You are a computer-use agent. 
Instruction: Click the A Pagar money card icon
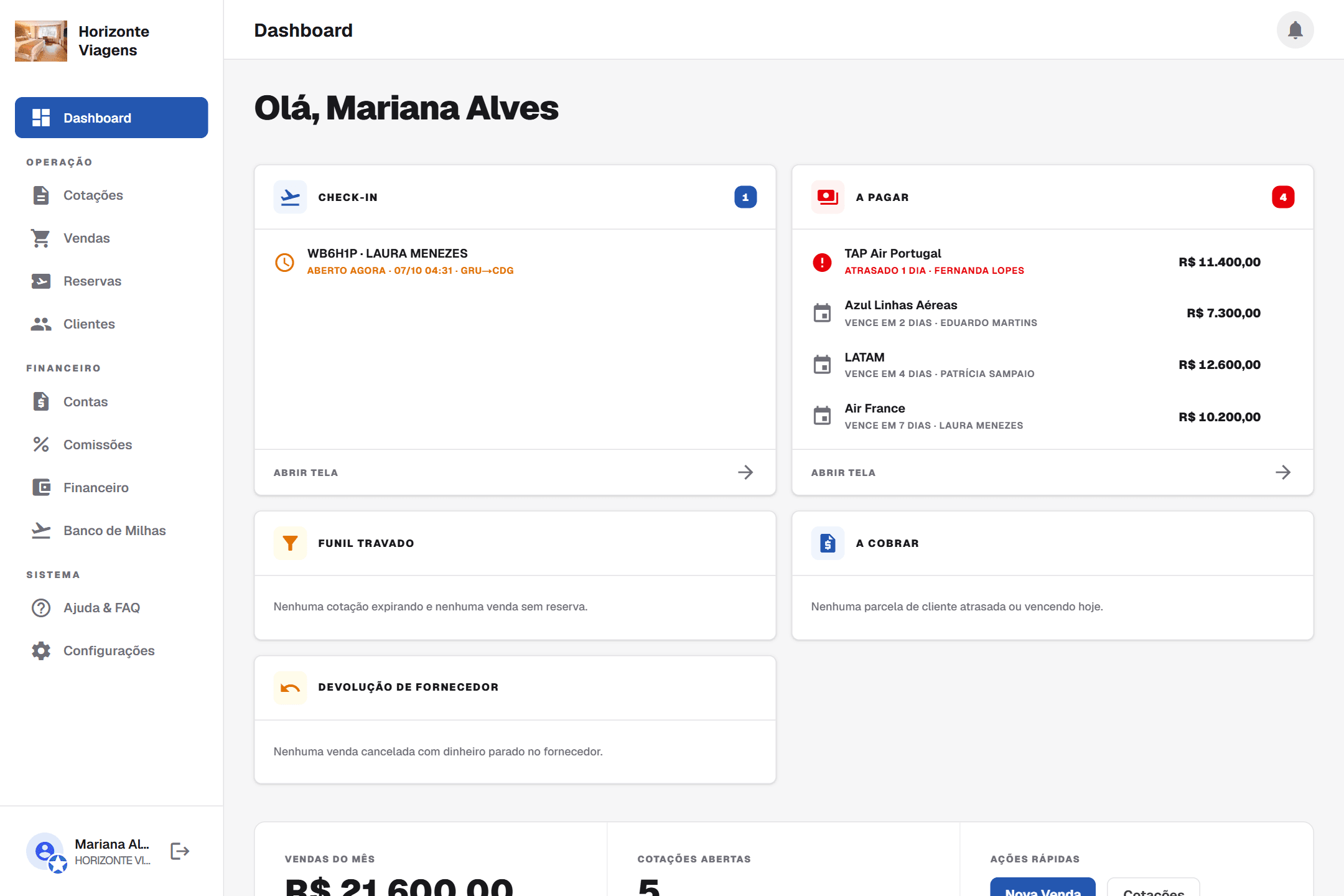click(828, 197)
